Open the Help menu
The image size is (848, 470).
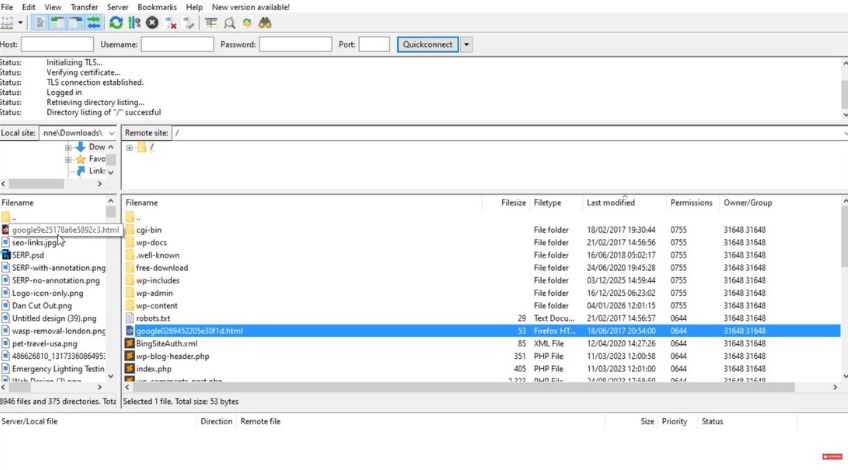194,7
